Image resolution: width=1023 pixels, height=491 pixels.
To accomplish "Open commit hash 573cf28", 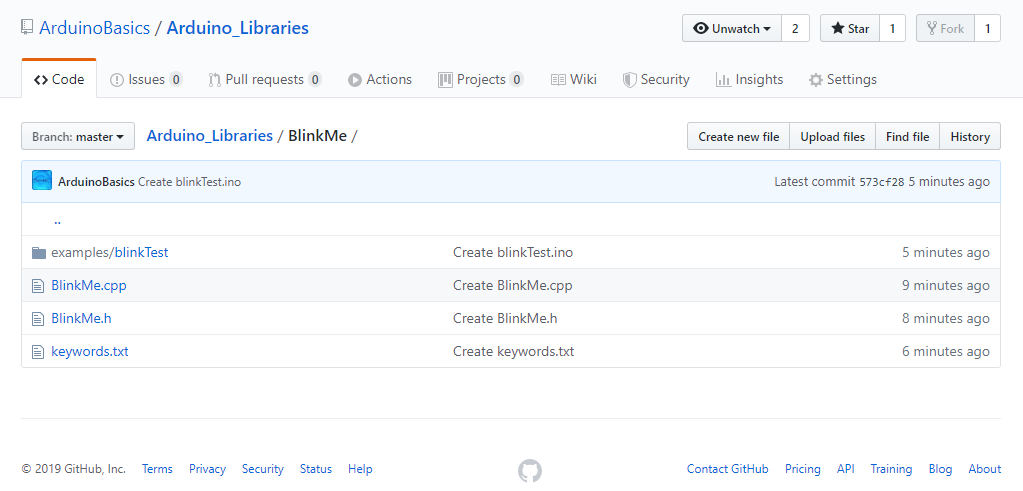I will pos(882,182).
